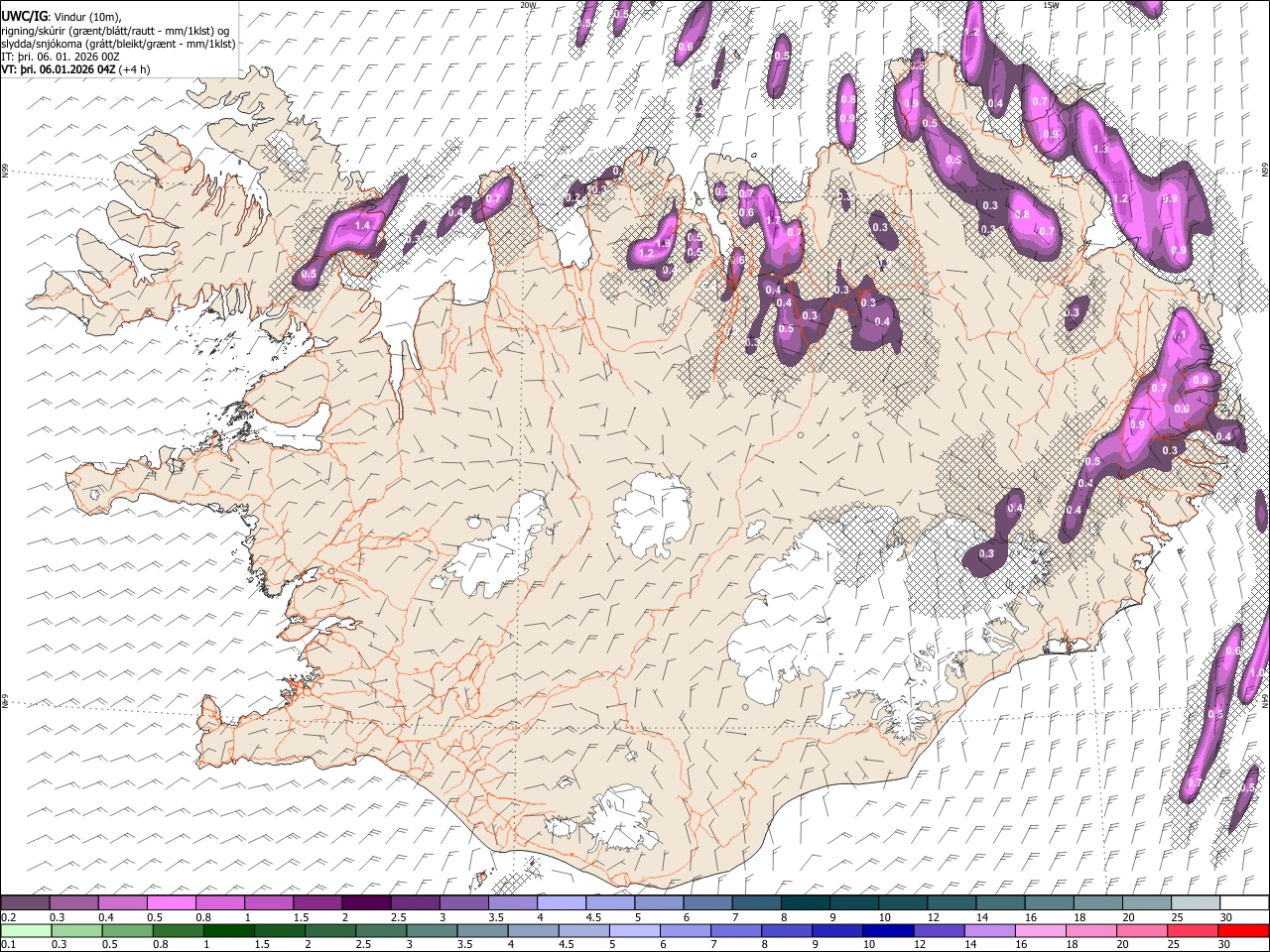1270x952 pixels.
Task: Click the 15W longitude label
Action: [1051, 5]
